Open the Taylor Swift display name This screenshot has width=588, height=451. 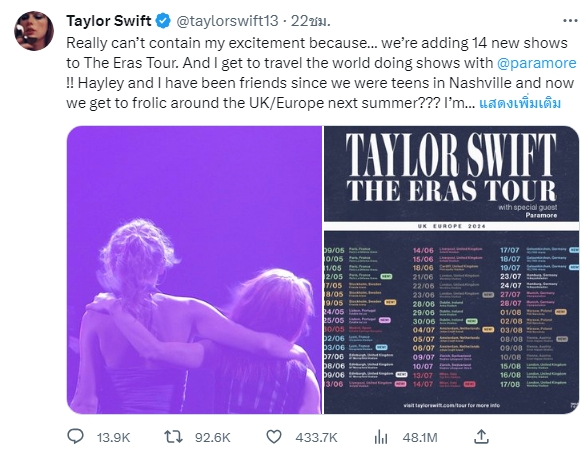(x=109, y=21)
